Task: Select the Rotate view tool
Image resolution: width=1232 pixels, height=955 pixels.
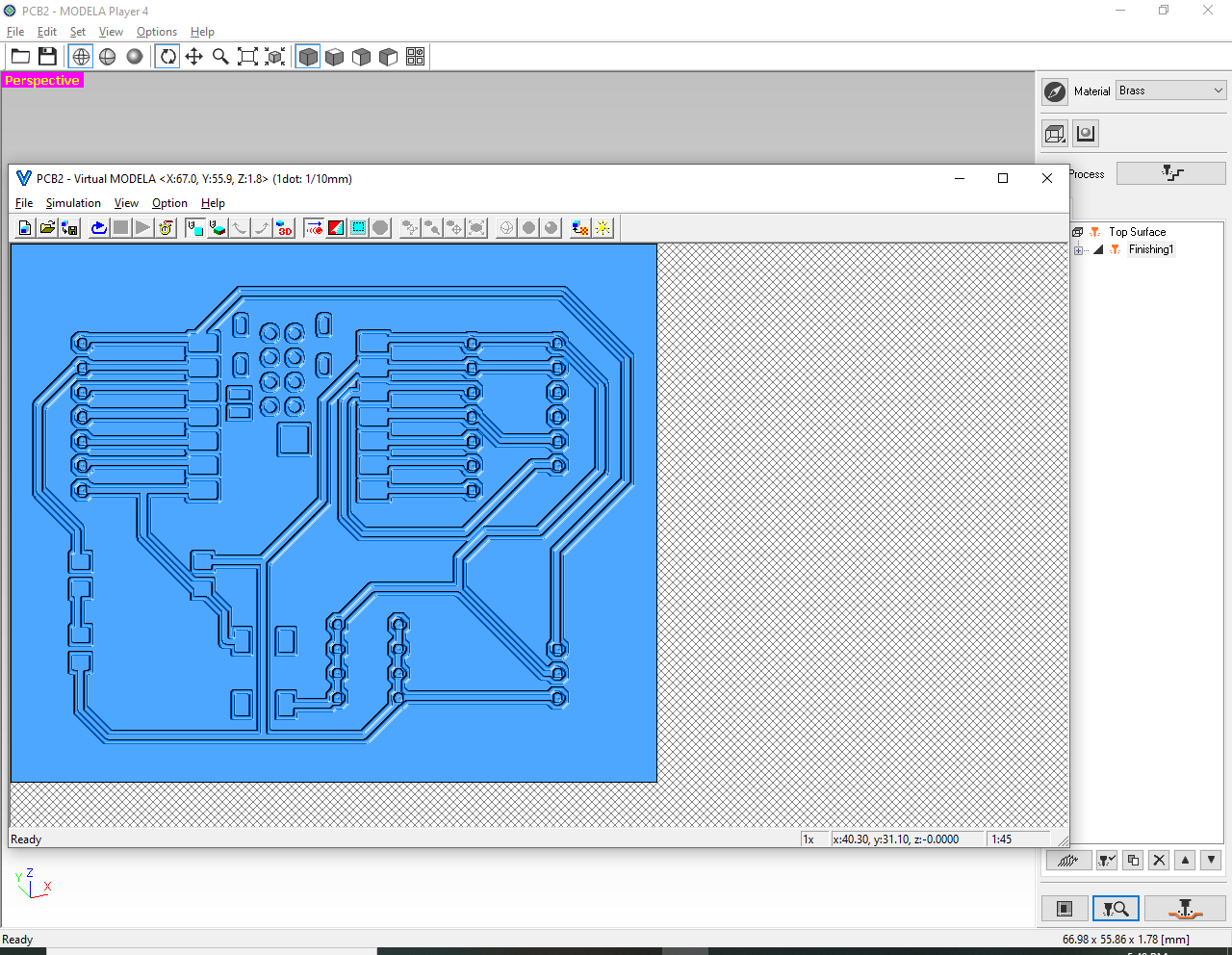Action: [167, 56]
